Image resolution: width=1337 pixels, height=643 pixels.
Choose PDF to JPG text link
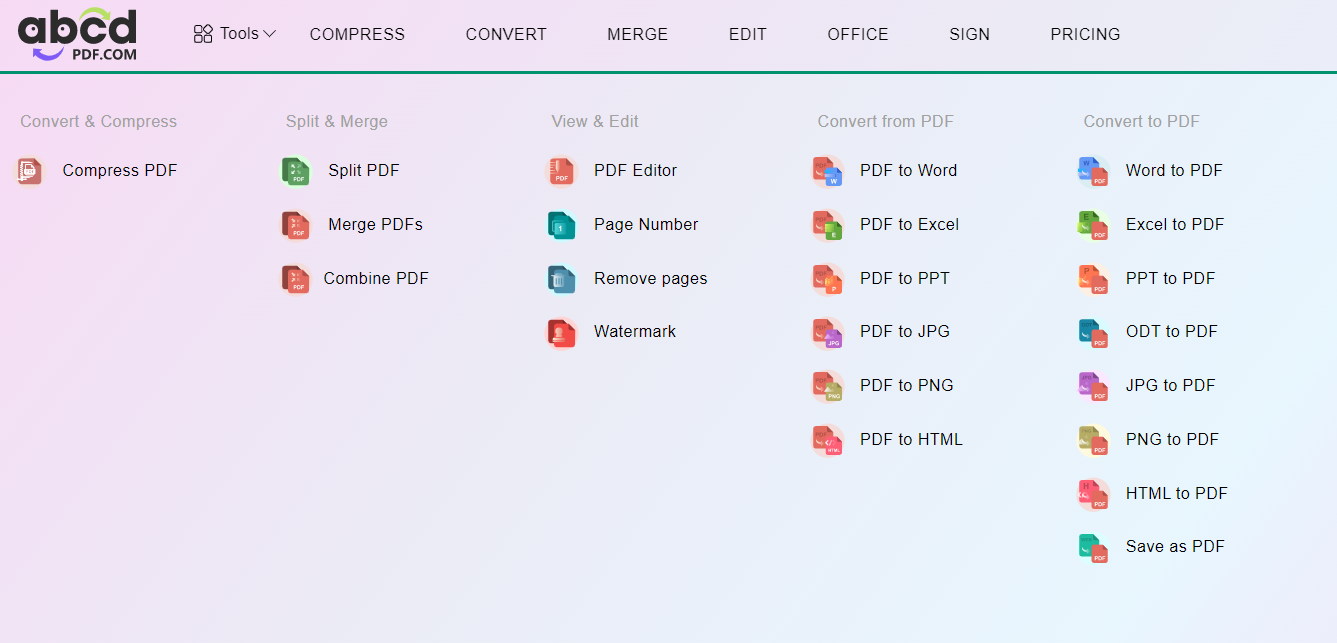[x=904, y=332]
